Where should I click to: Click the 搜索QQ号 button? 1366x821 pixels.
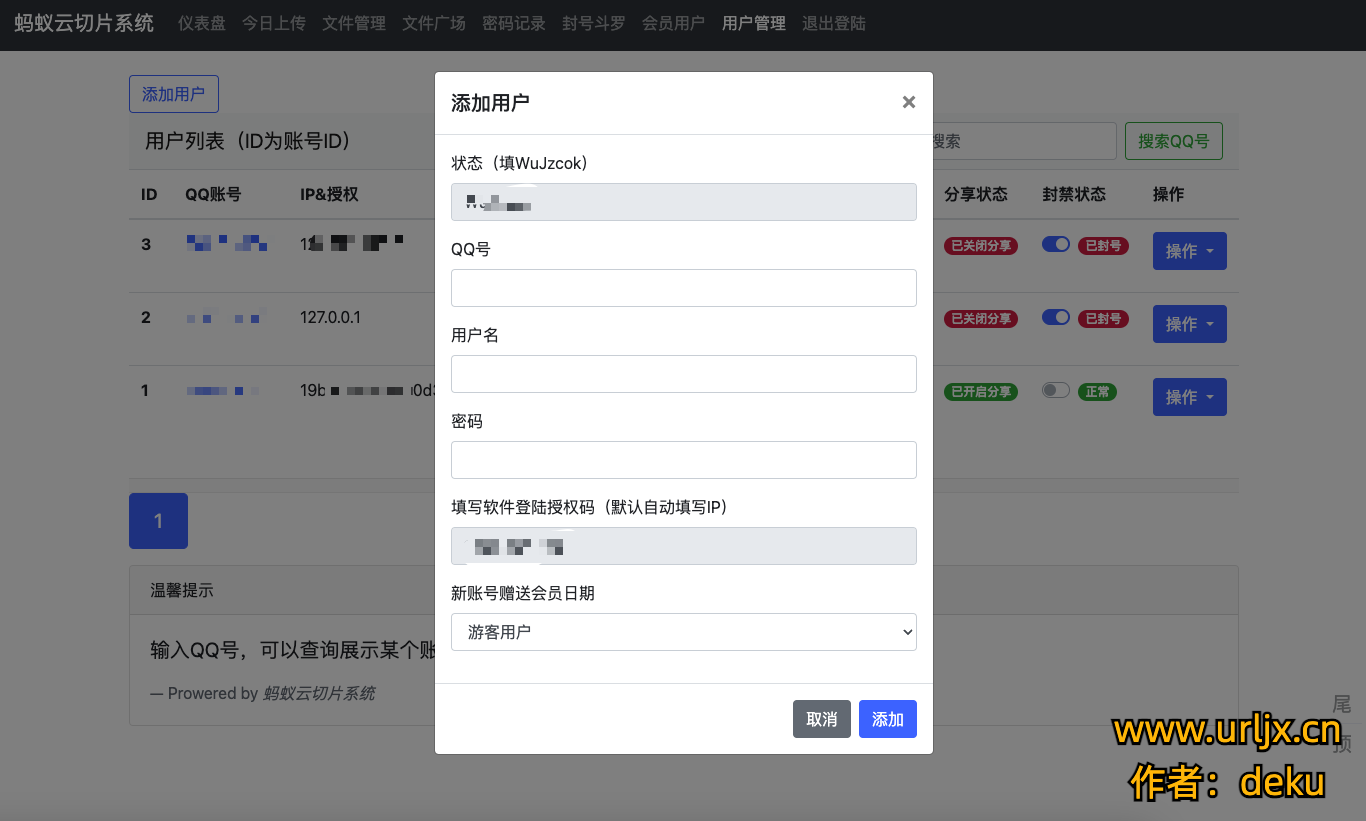pyautogui.click(x=1174, y=141)
